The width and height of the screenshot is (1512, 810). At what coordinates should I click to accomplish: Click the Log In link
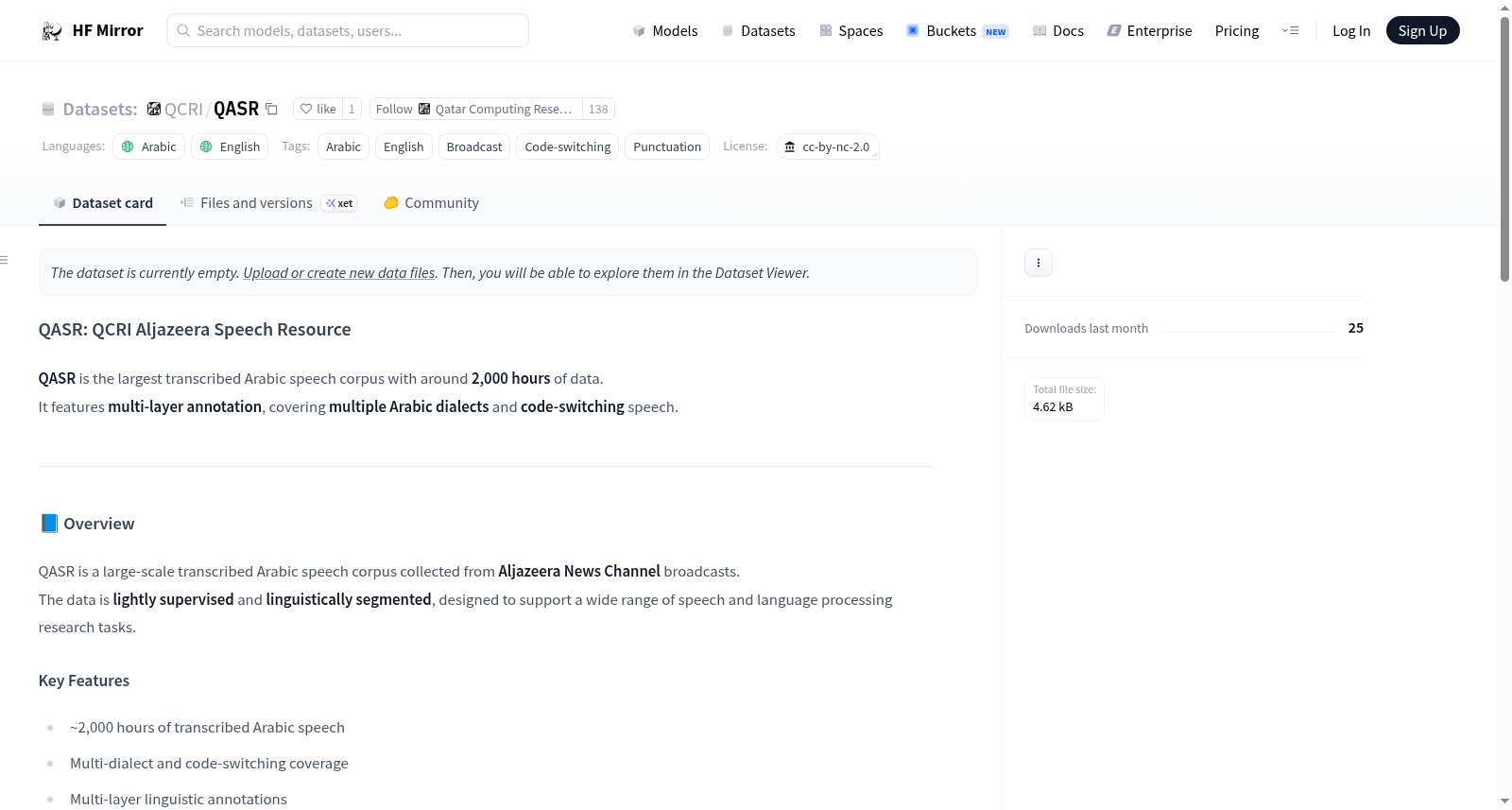point(1351,30)
